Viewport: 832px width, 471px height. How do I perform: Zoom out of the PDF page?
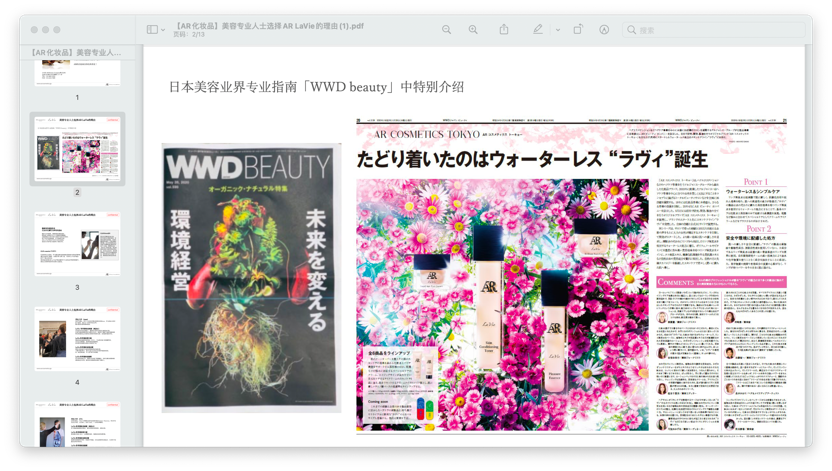point(447,30)
